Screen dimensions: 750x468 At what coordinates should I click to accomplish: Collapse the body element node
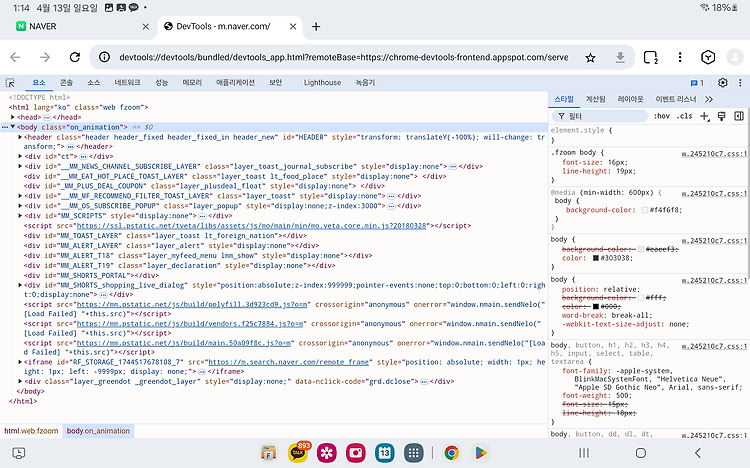coord(12,127)
